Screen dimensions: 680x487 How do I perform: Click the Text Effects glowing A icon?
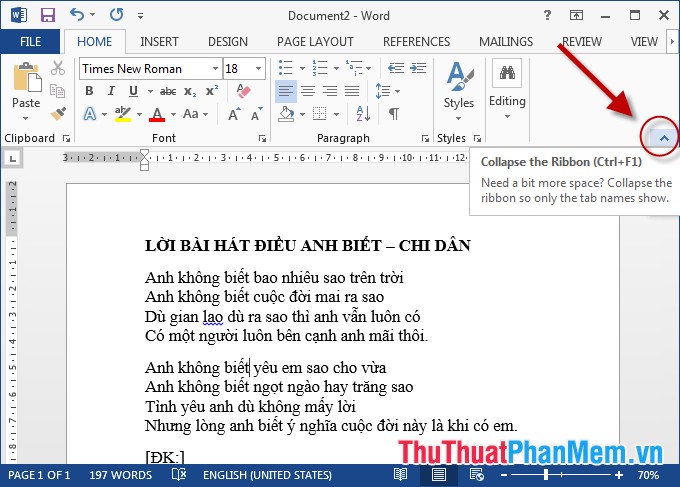pos(90,114)
